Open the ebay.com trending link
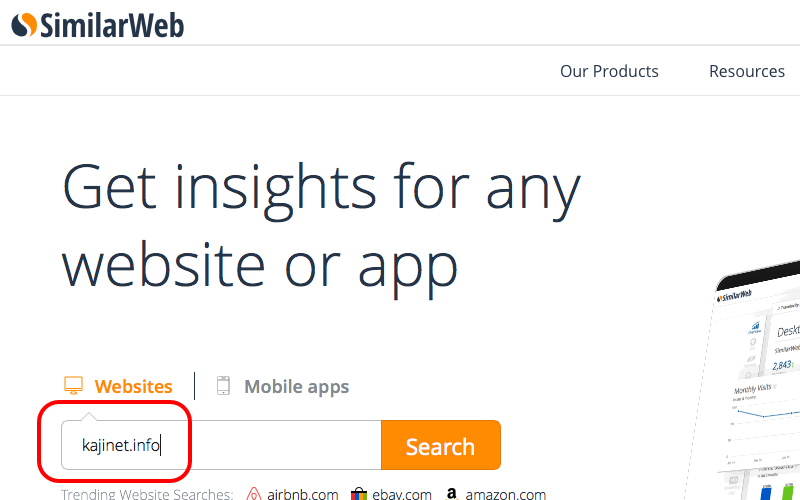The height and width of the screenshot is (500, 800). 404,494
